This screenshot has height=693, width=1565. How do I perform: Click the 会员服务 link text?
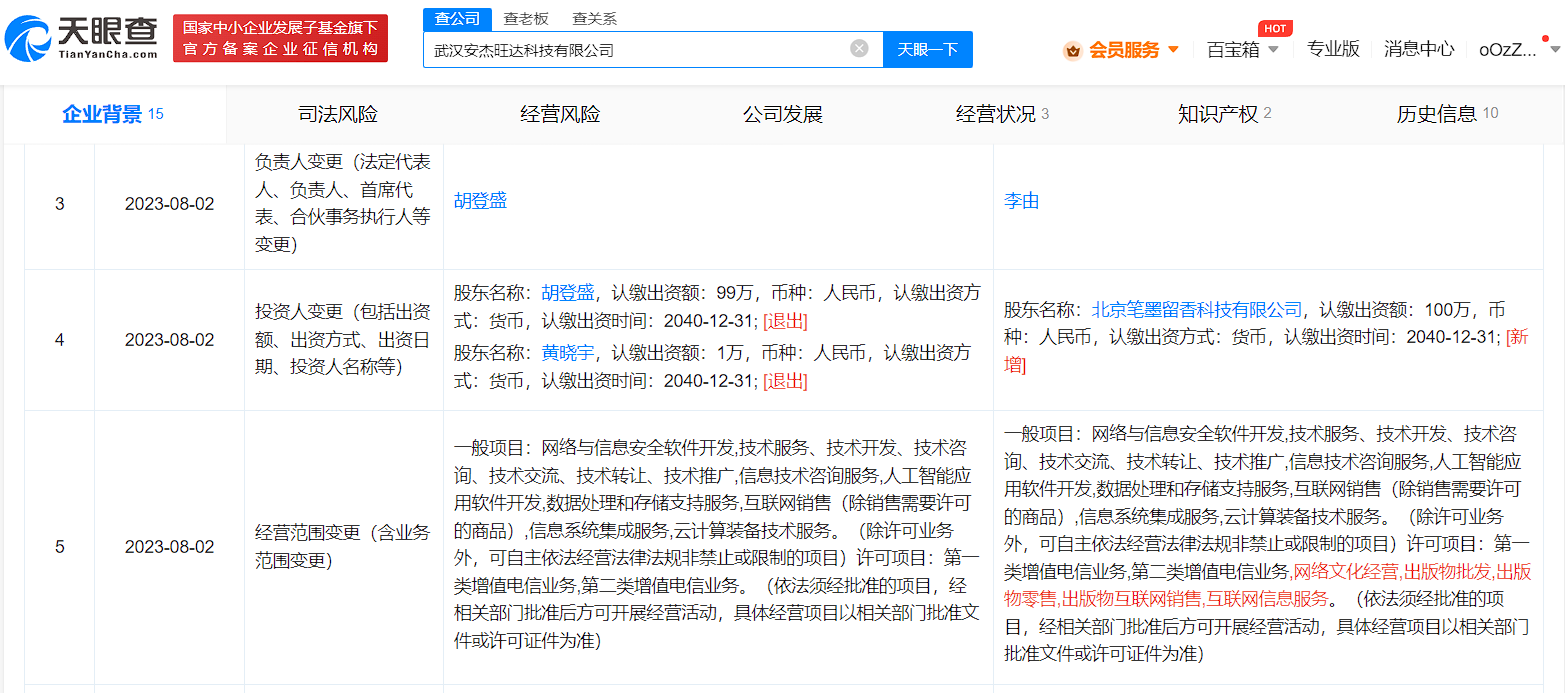pos(1124,50)
